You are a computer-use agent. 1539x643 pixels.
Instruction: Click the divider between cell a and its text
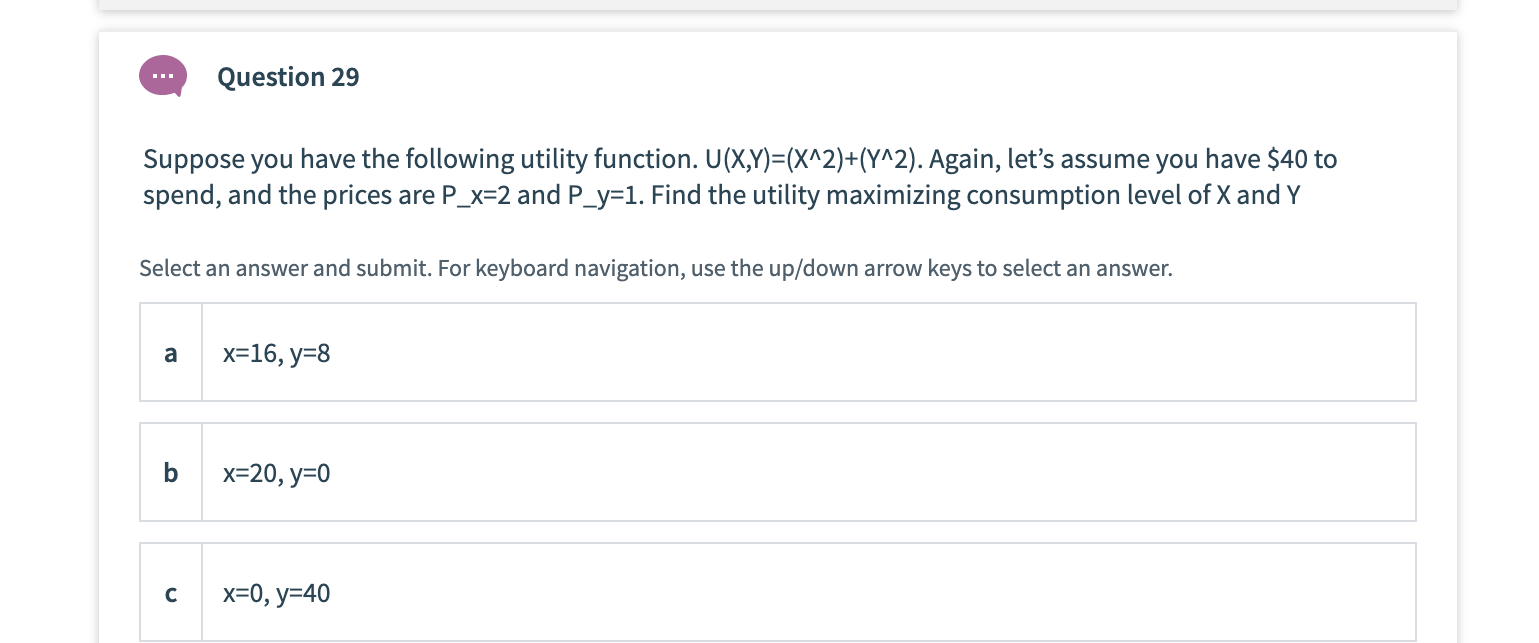click(202, 352)
